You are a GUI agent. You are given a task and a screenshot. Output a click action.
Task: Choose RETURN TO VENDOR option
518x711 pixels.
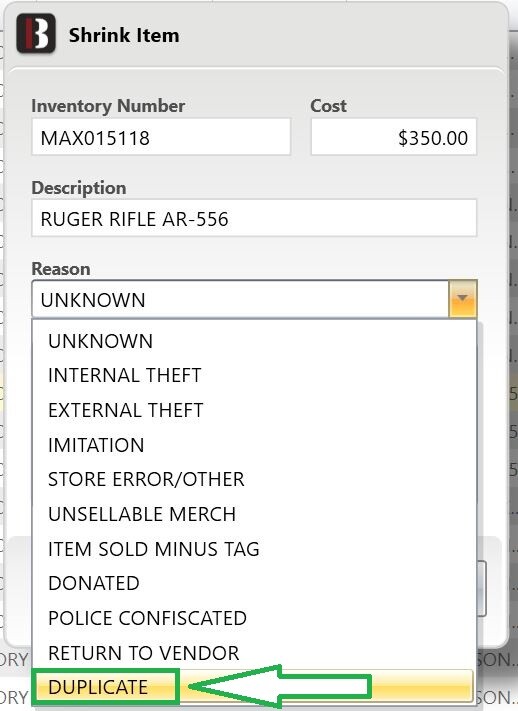pyautogui.click(x=254, y=653)
